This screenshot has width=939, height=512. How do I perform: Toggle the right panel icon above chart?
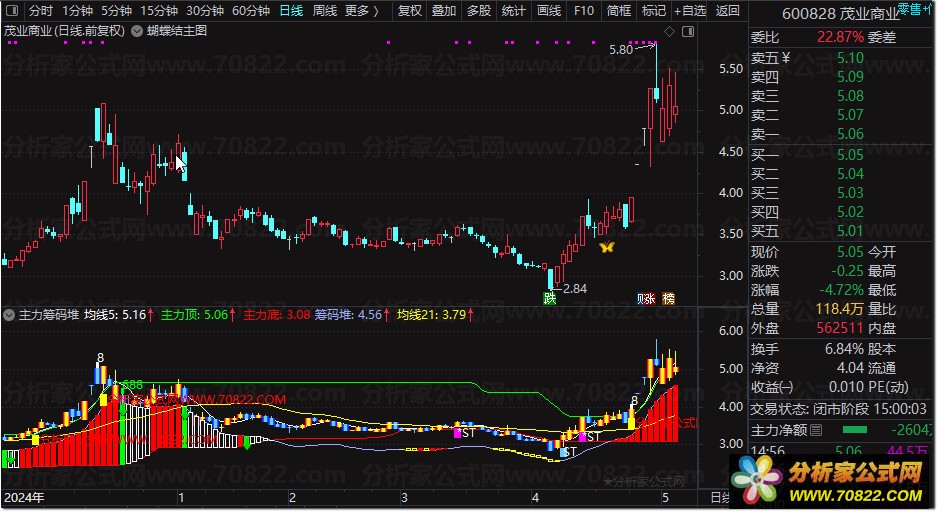[688, 31]
